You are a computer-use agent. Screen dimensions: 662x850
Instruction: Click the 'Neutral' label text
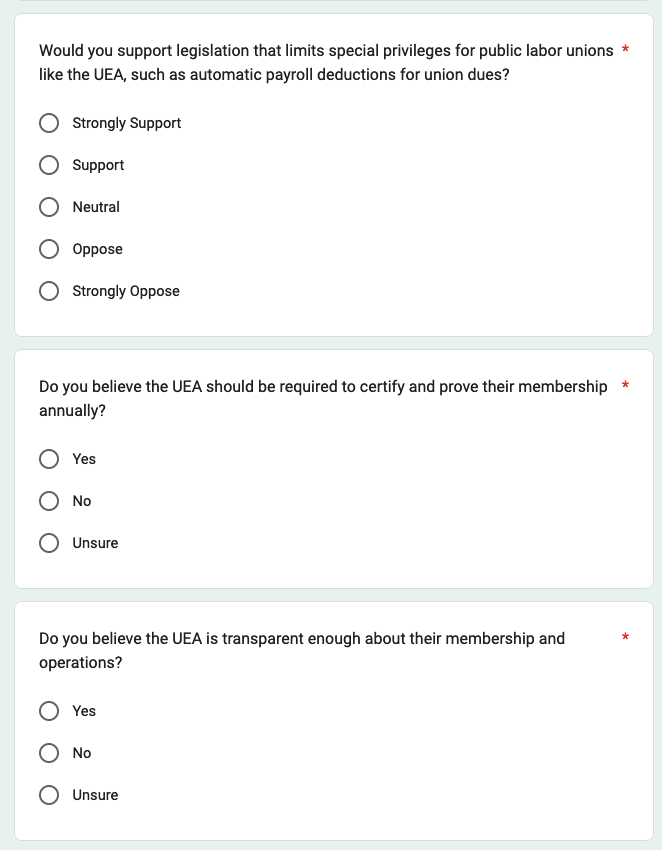(96, 207)
